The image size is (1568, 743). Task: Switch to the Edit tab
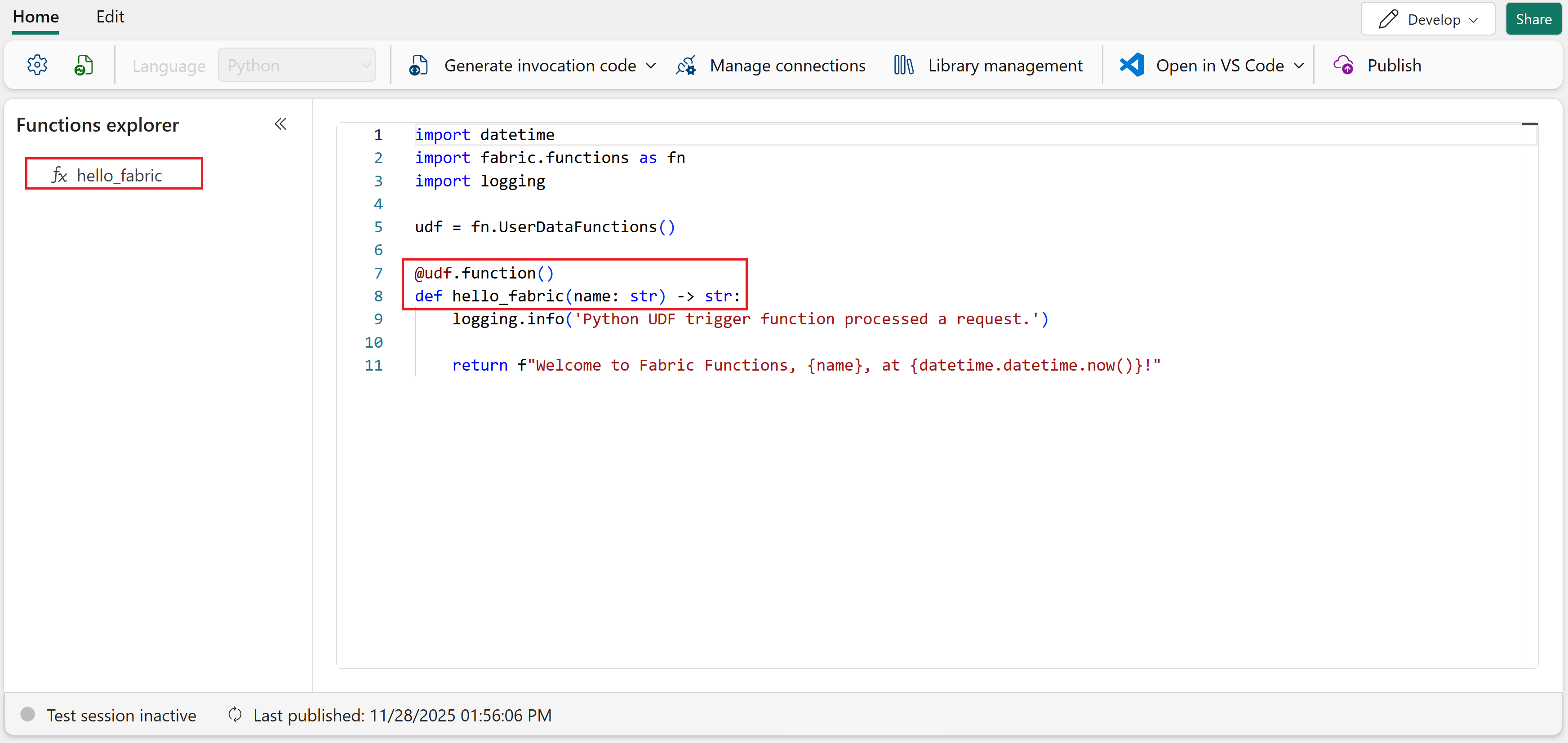pyautogui.click(x=110, y=17)
